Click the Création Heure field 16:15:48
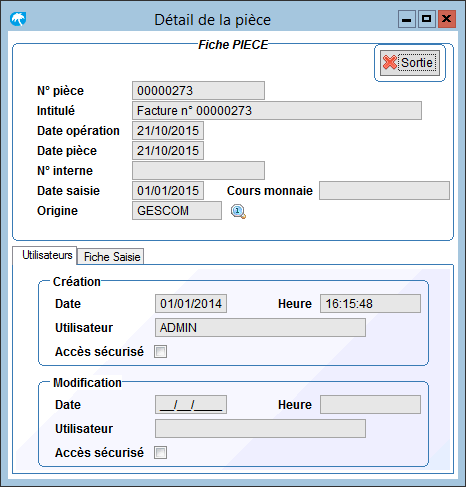Viewport: 466px width, 487px height. [370, 304]
